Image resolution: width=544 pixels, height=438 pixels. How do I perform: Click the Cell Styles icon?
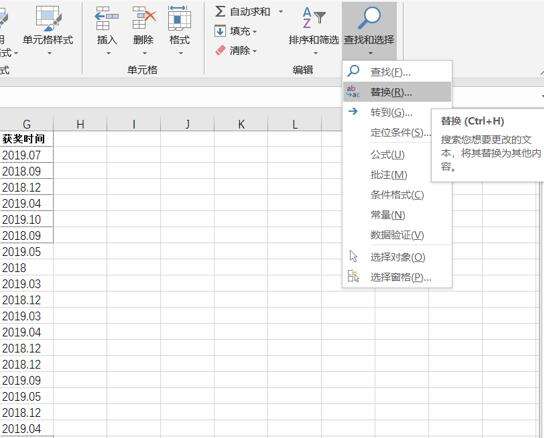tap(49, 18)
